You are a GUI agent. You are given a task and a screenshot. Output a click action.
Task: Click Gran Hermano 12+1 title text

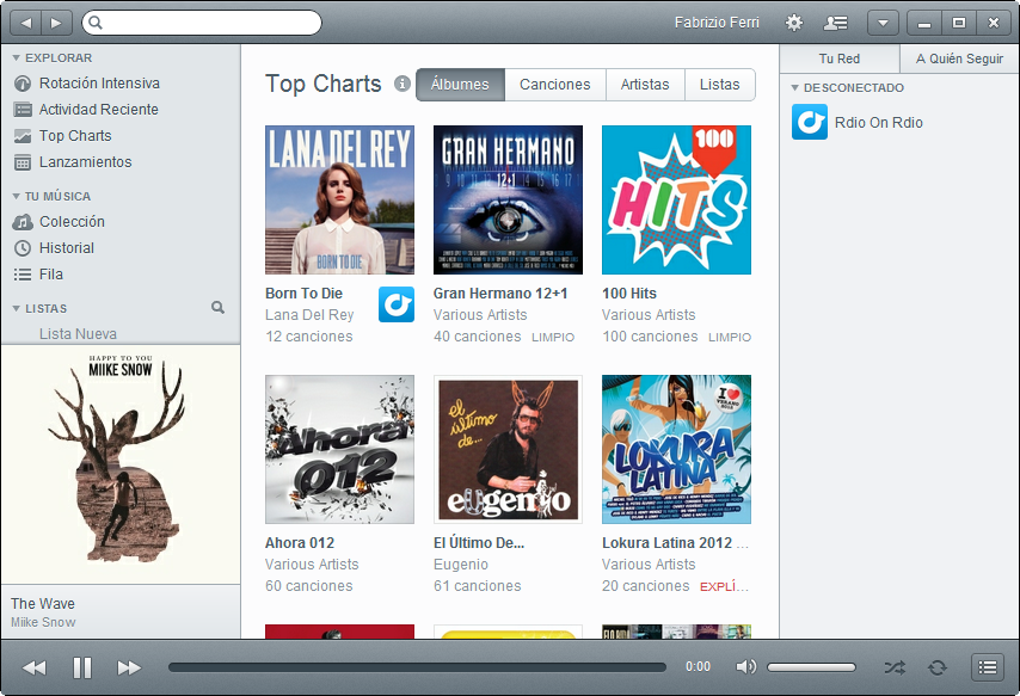[x=500, y=293]
